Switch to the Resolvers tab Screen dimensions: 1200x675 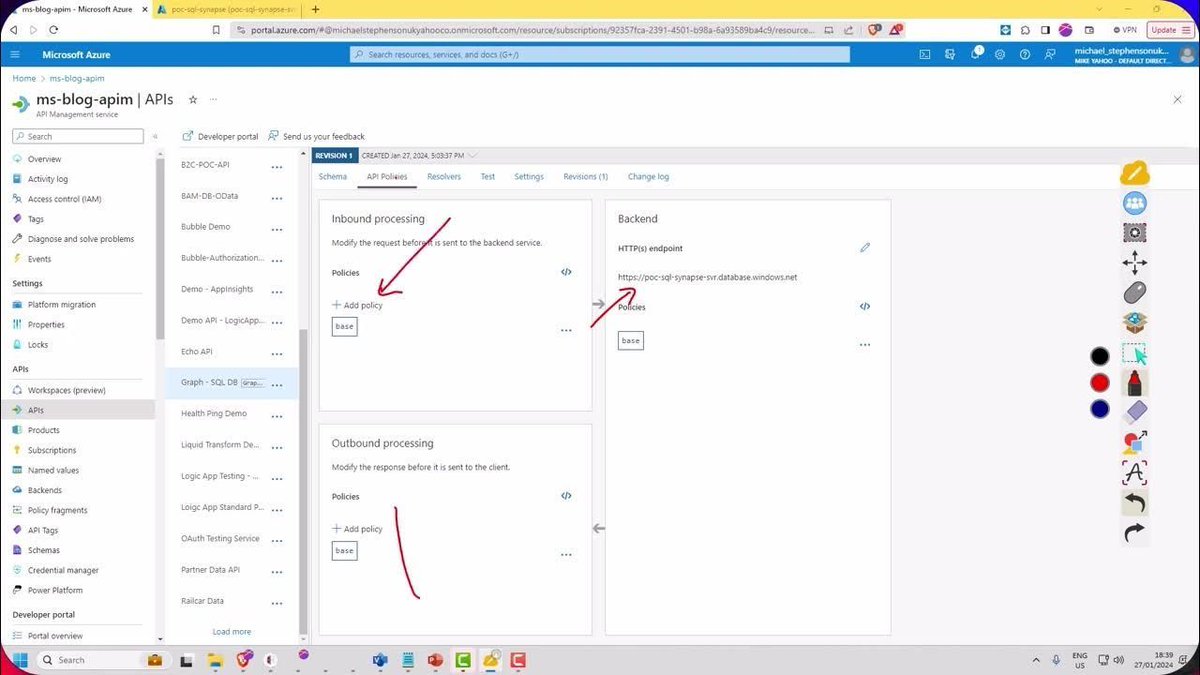[444, 176]
